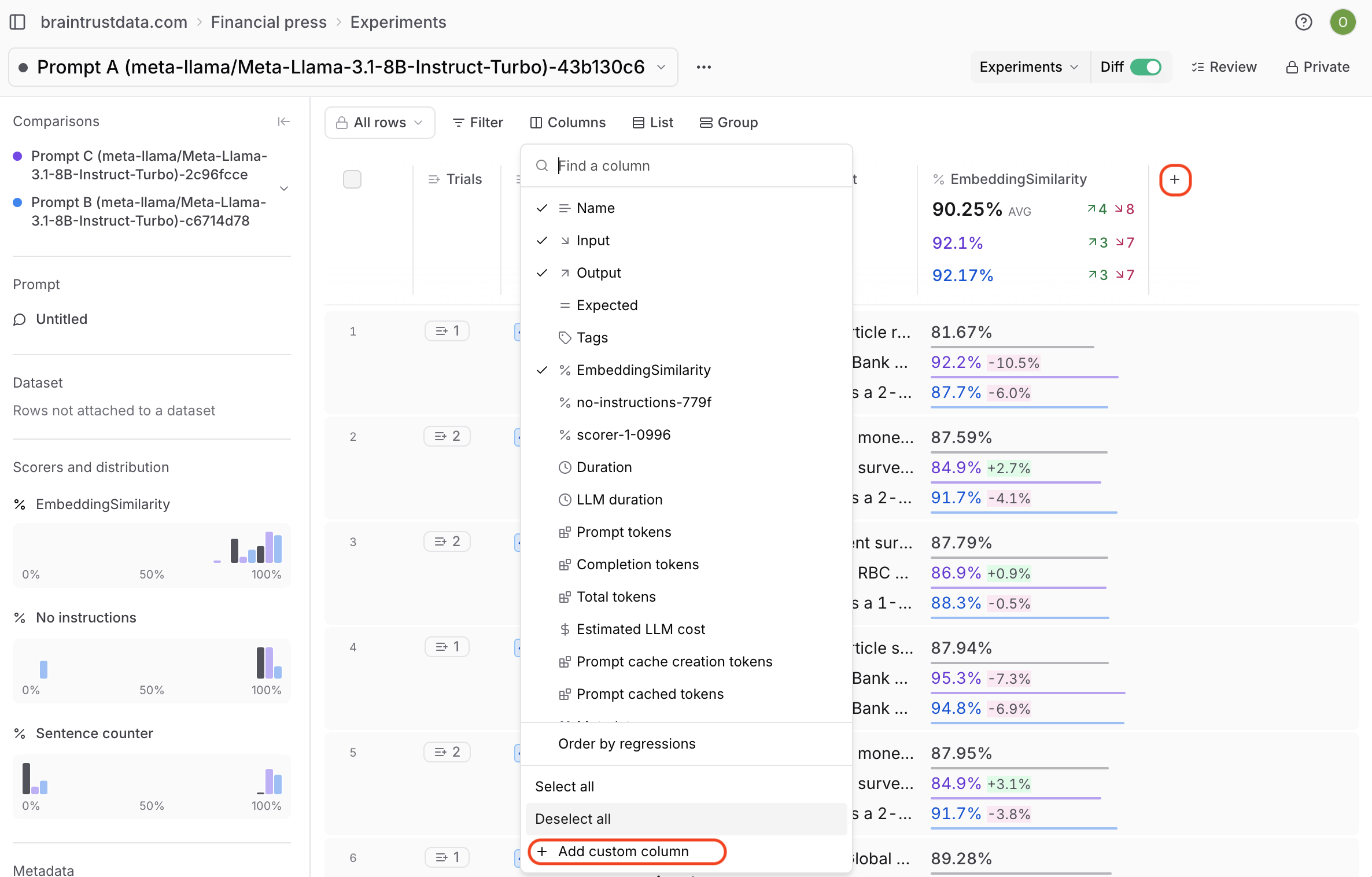Expand the All rows dropdown

coord(380,123)
